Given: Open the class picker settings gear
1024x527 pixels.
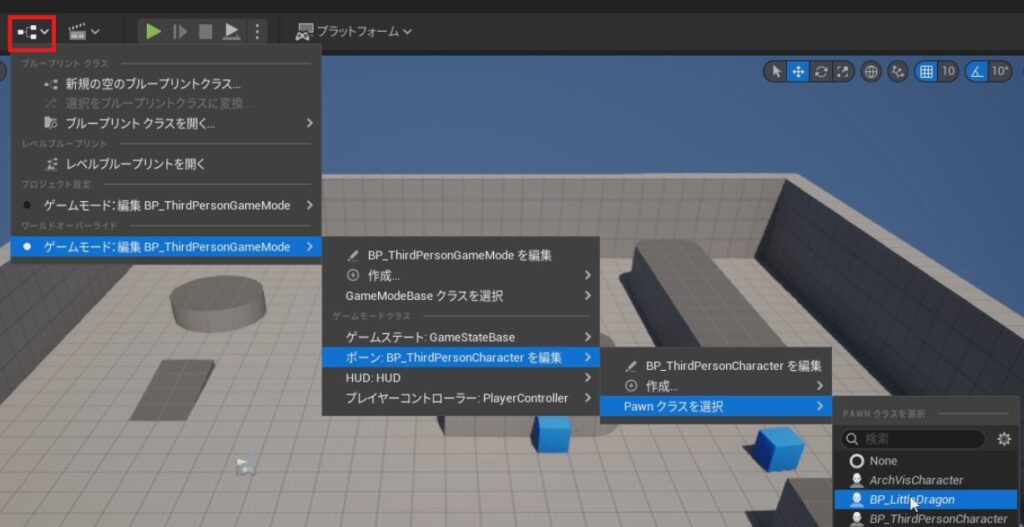Looking at the screenshot, I should click(1004, 439).
